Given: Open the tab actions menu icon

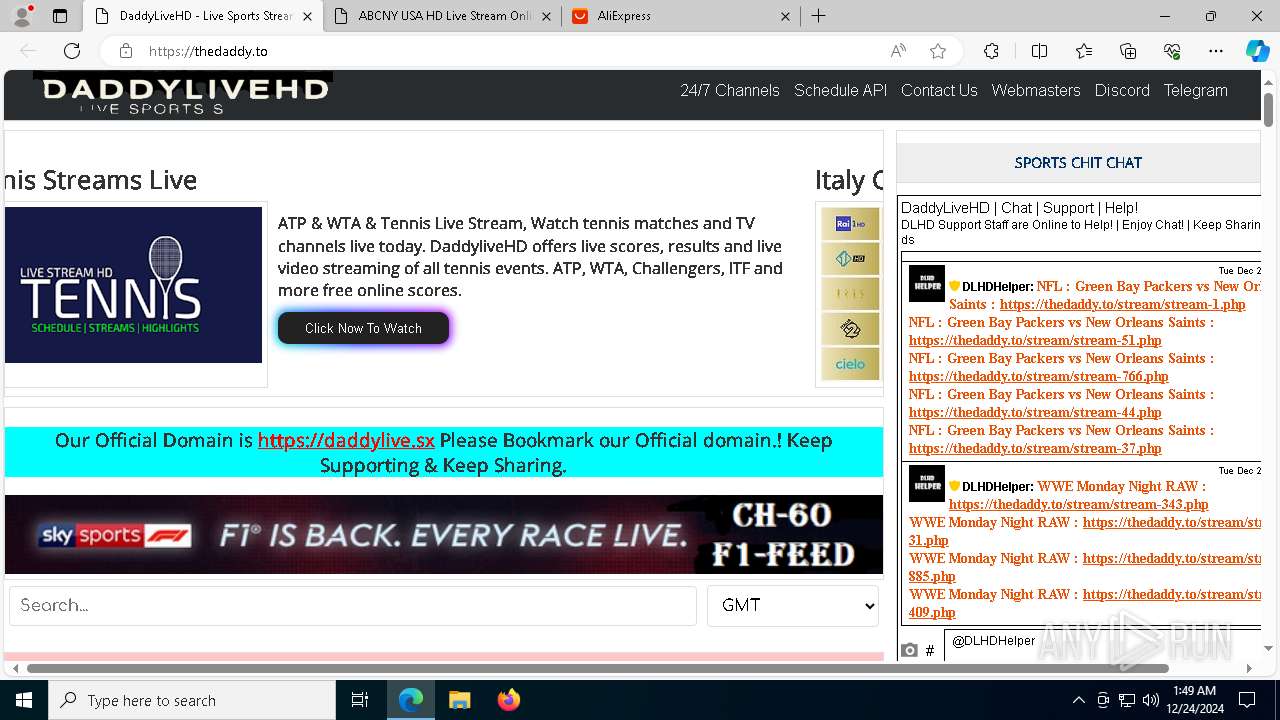Looking at the screenshot, I should (x=59, y=16).
